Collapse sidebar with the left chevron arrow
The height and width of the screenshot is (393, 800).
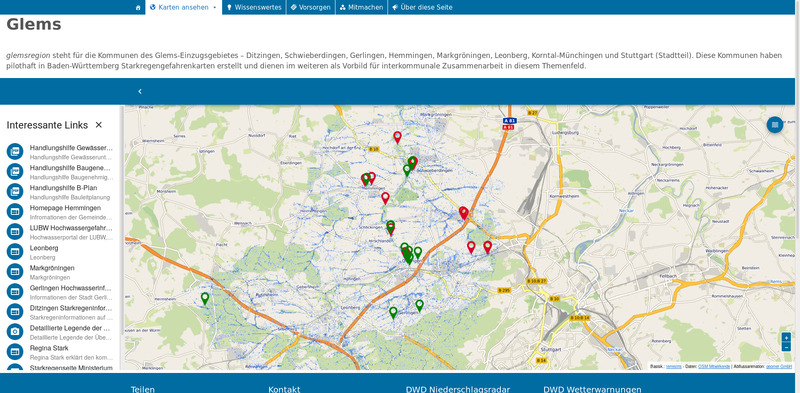(x=140, y=91)
